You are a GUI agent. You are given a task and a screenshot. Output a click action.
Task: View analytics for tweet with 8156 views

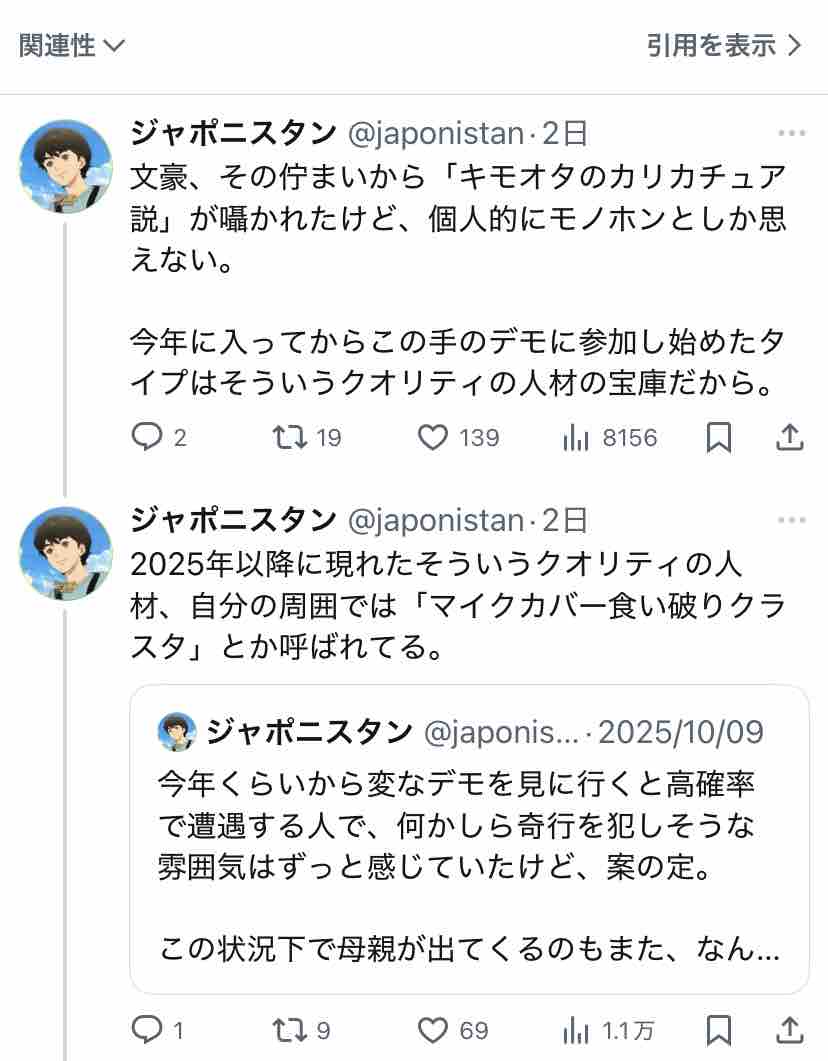coord(609,437)
